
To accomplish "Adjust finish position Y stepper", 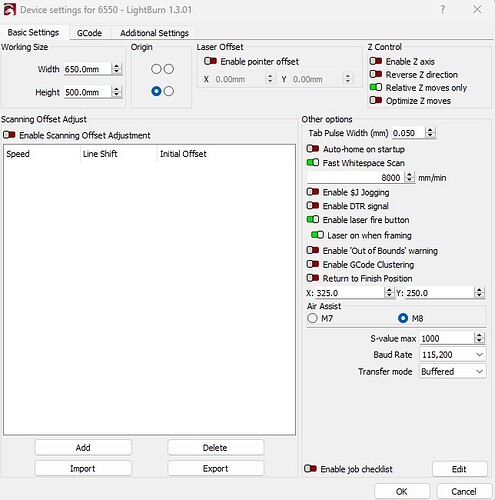I will tap(479, 293).
